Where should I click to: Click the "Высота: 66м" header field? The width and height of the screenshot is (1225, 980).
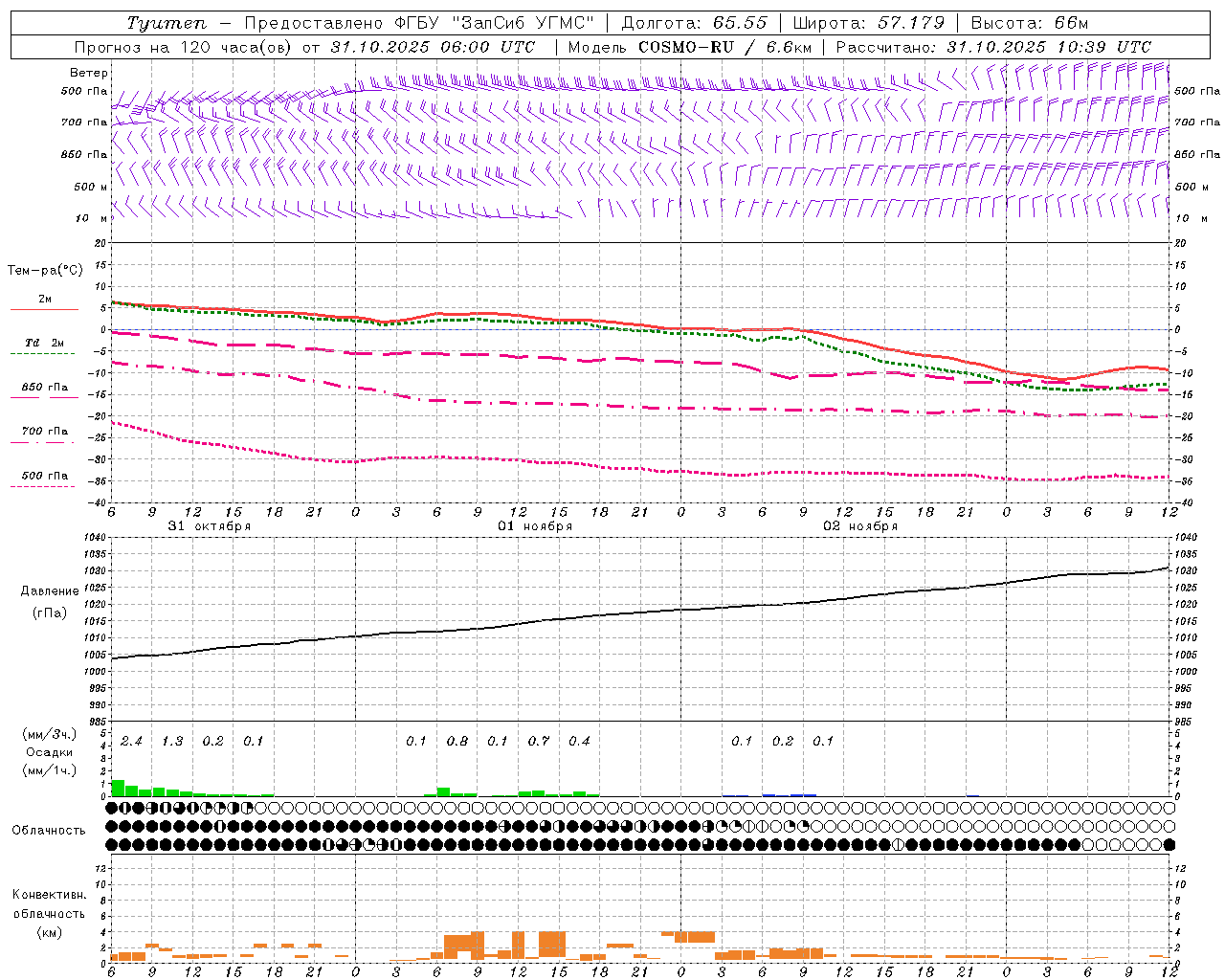pyautogui.click(x=1029, y=23)
